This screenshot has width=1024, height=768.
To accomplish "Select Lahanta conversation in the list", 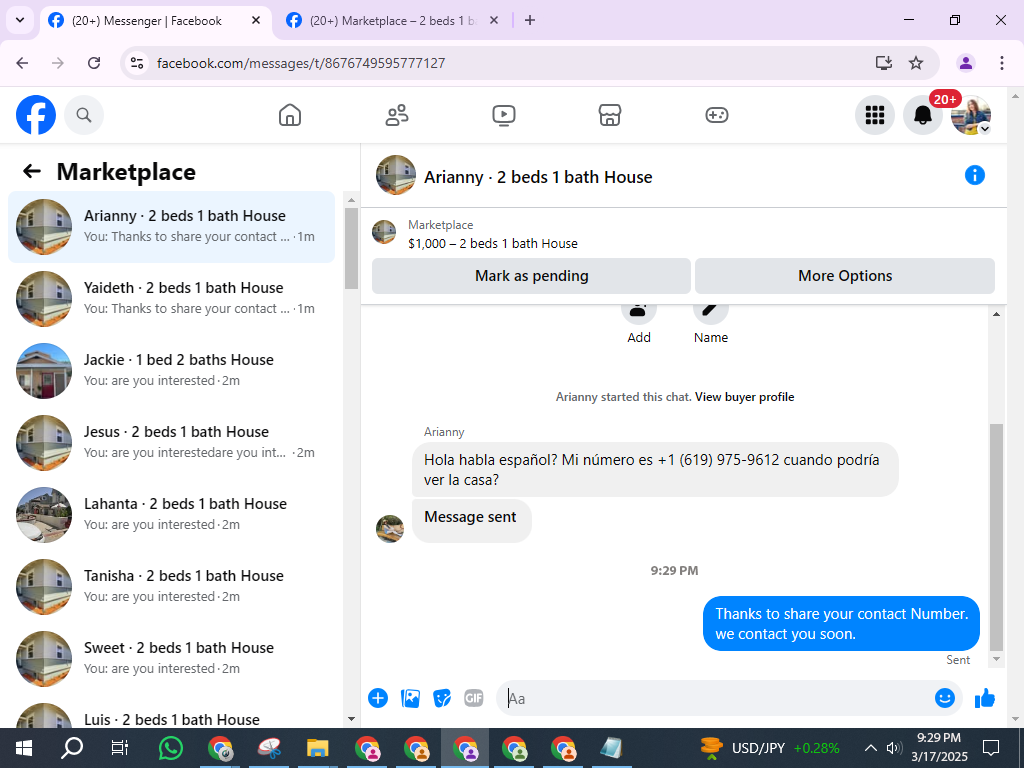I will coord(171,515).
